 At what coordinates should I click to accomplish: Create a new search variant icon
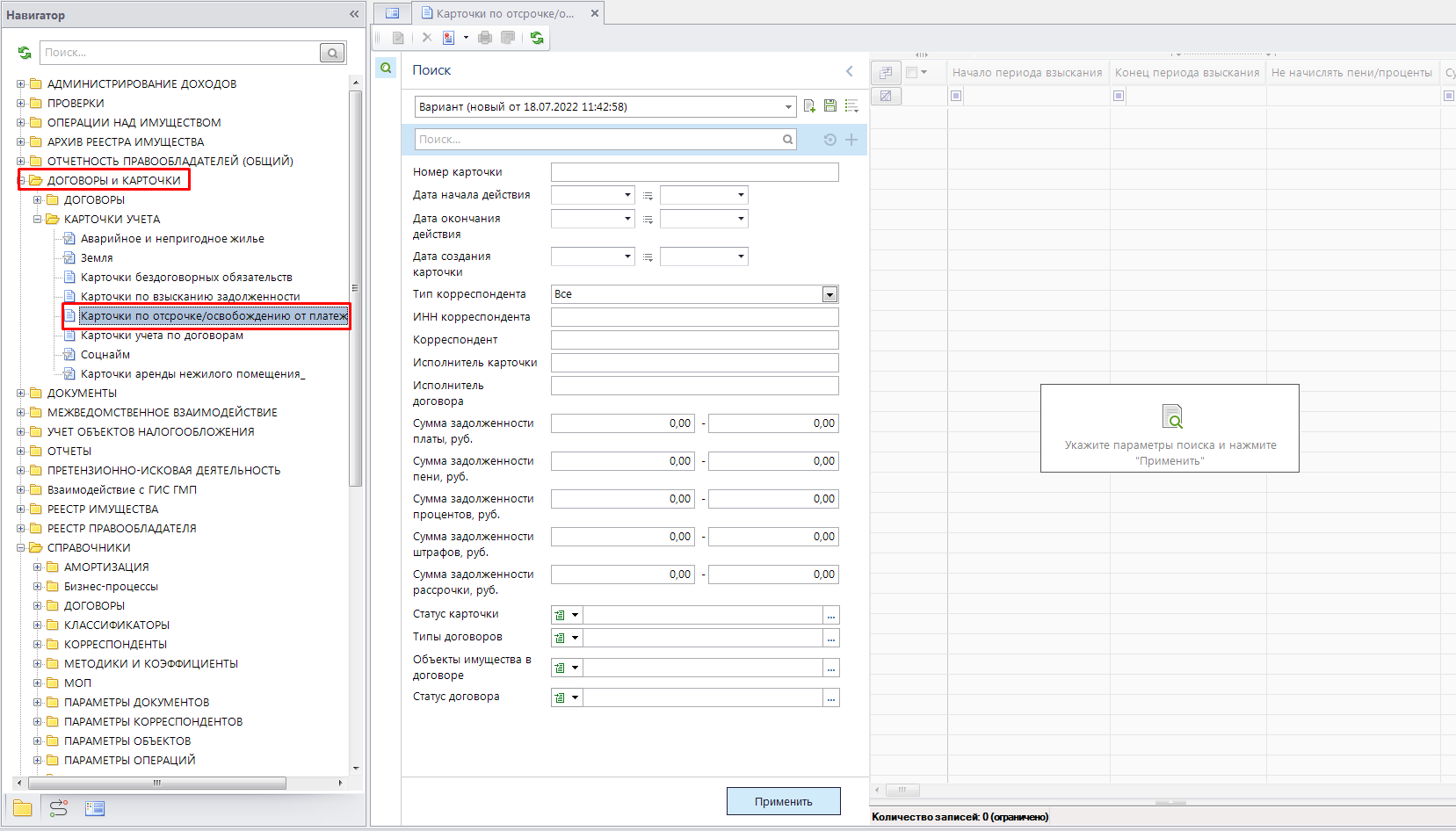(809, 106)
